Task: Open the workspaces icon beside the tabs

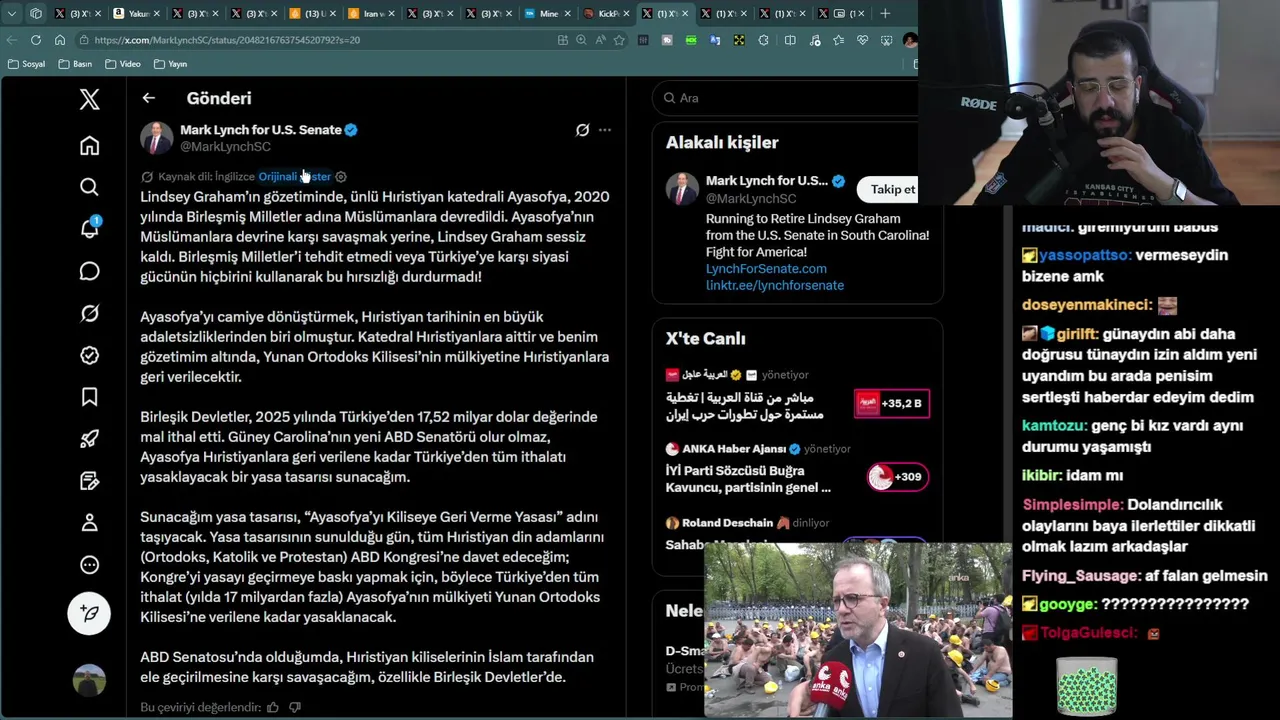Action: [36, 13]
